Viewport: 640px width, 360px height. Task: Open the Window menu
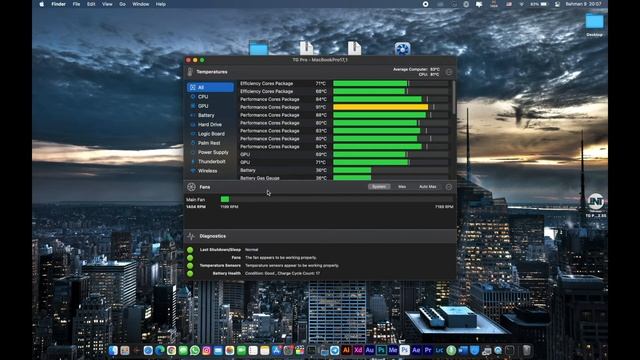140,4
